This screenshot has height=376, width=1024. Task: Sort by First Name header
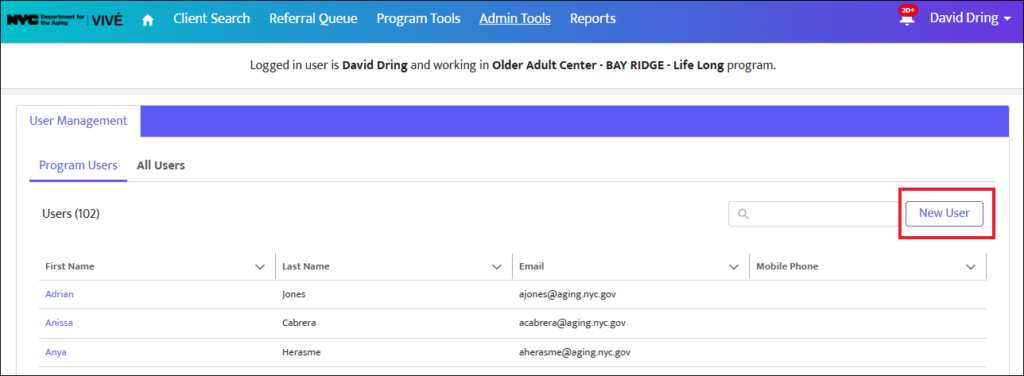pos(70,266)
